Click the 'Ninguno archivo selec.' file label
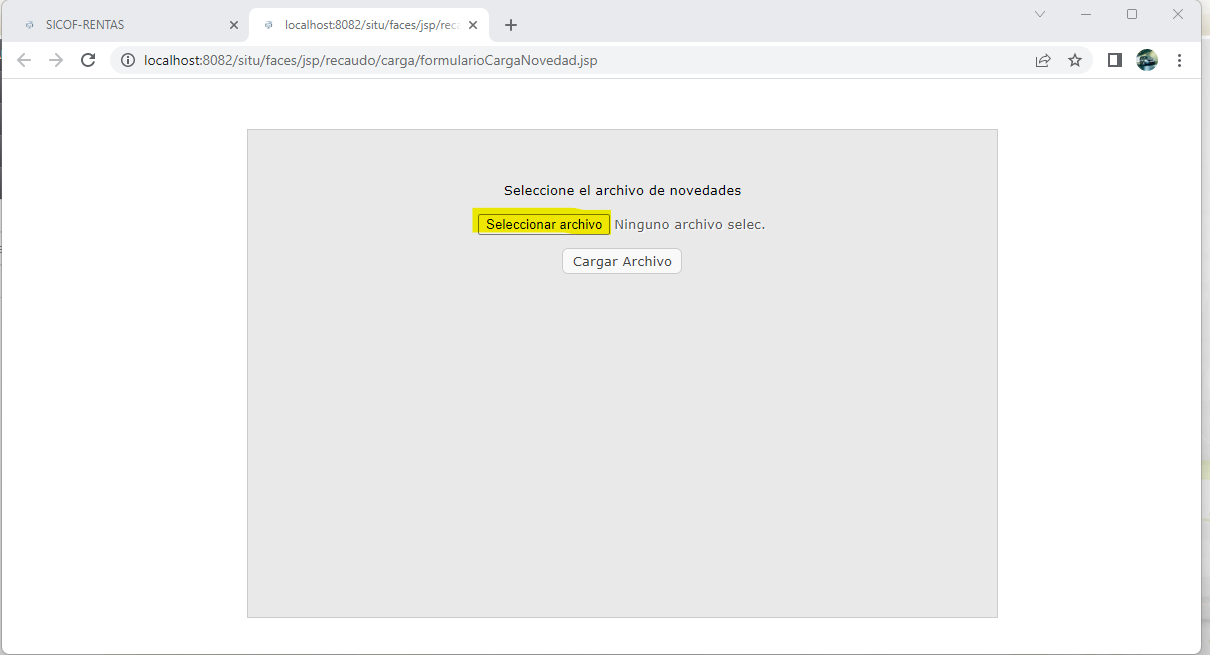Screen dimensions: 1210x655 click(x=689, y=224)
